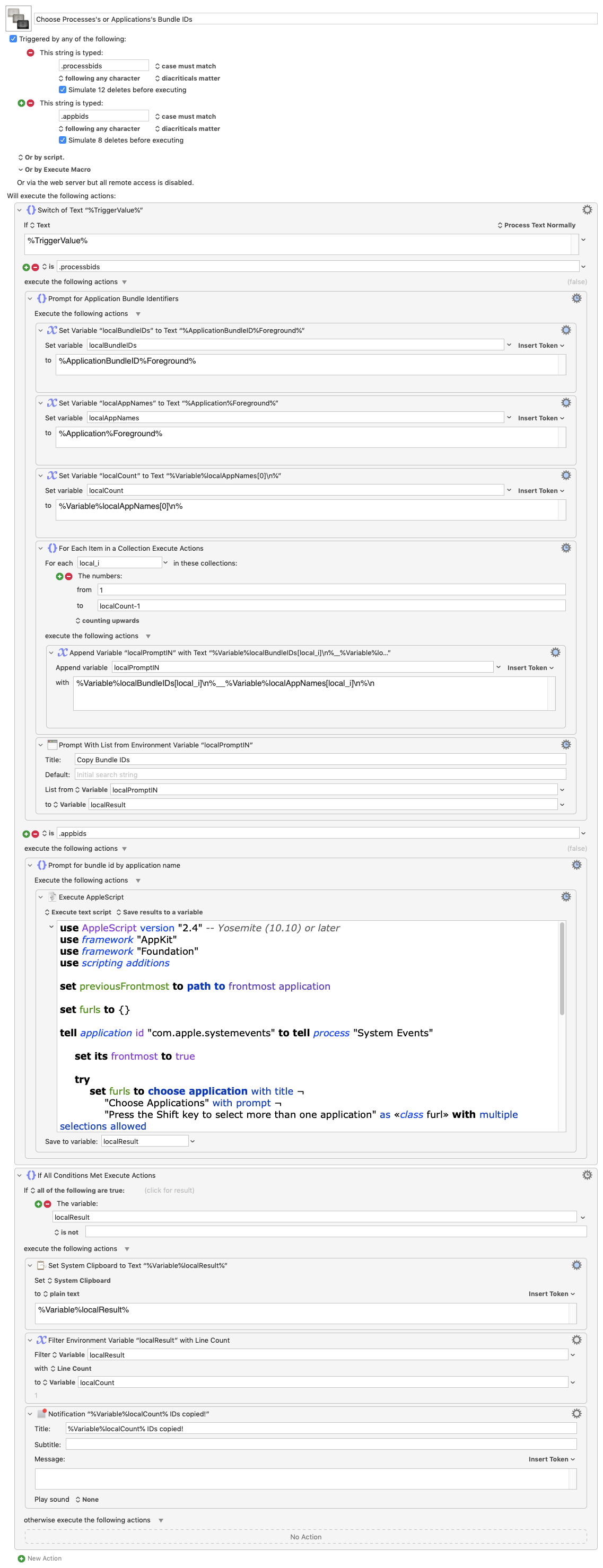Open the 'counting upwards' direction popup
The width and height of the screenshot is (603, 1568).
click(107, 621)
